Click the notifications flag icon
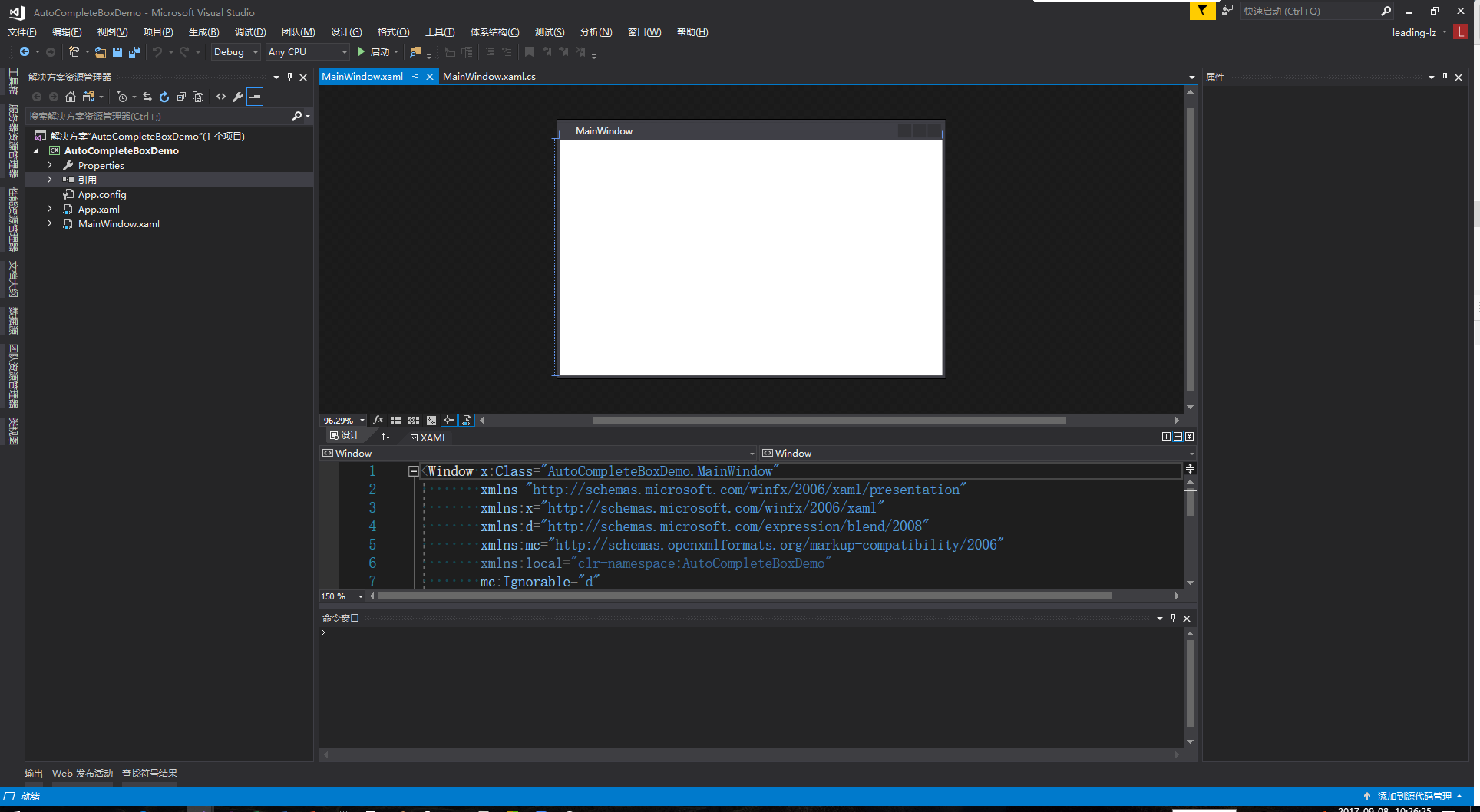This screenshot has height=812, width=1480. click(x=1202, y=11)
